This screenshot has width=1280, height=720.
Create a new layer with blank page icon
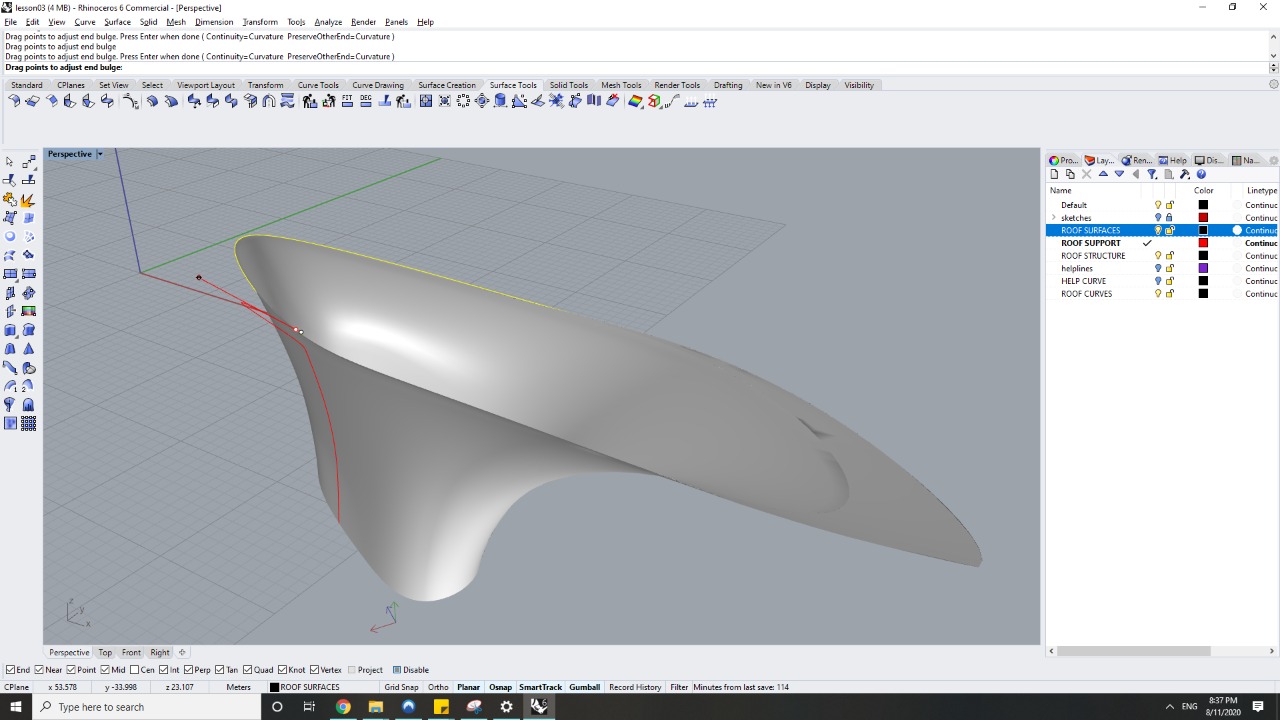pos(1054,174)
